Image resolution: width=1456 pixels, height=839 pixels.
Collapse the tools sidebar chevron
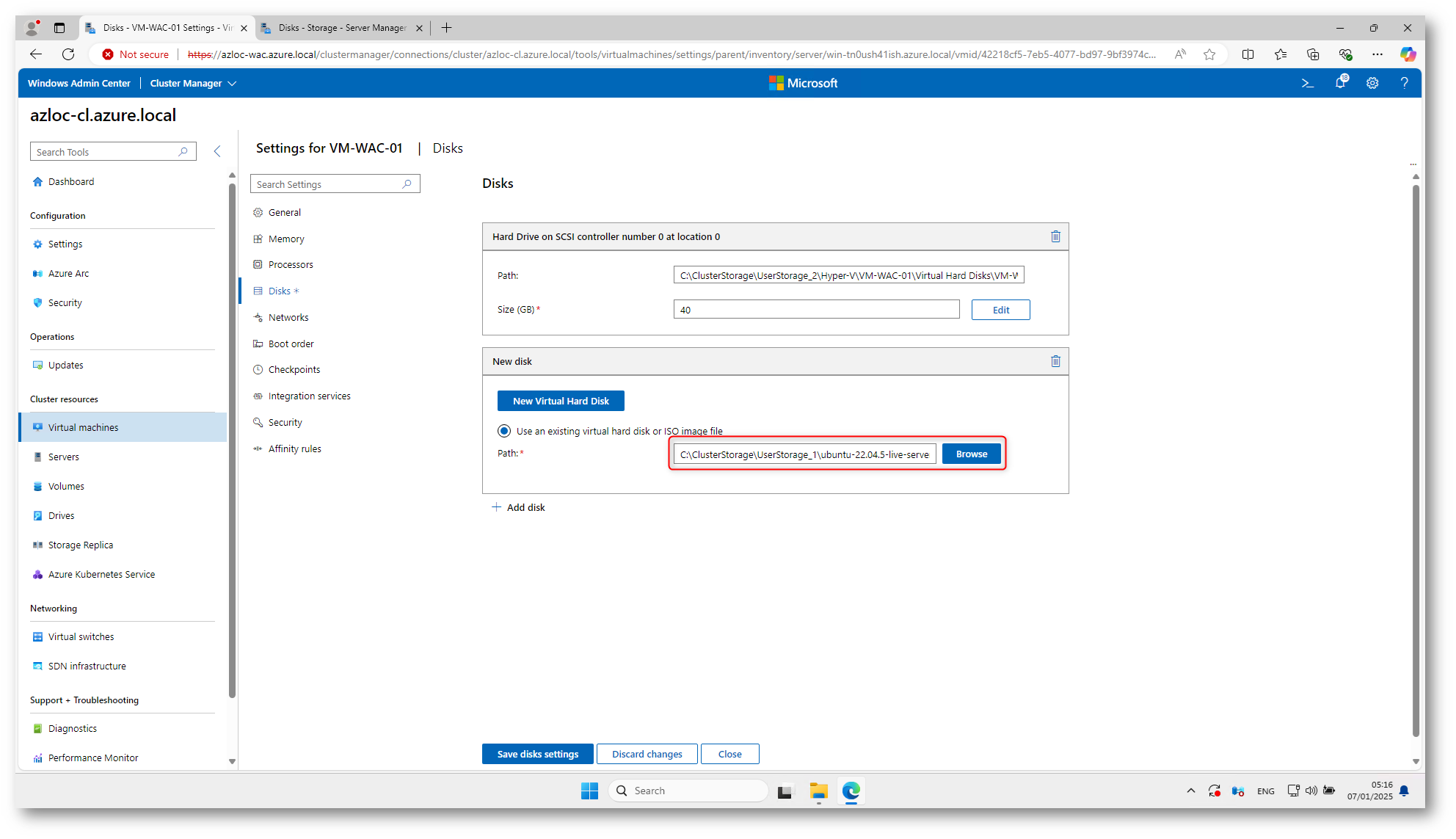click(x=217, y=151)
